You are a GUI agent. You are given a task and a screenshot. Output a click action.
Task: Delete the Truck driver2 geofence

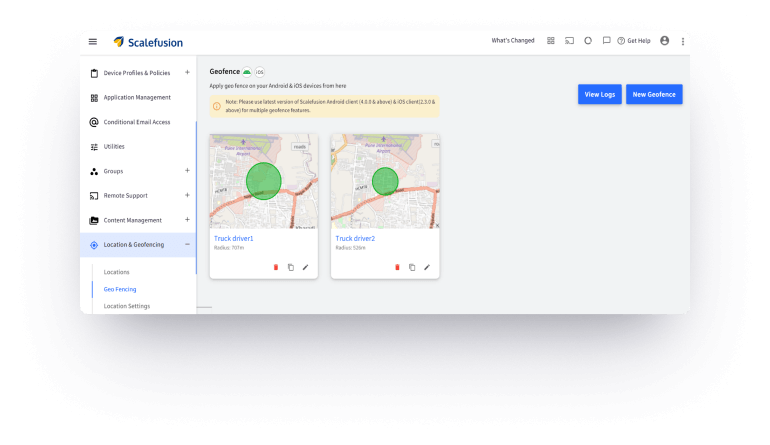tap(397, 267)
